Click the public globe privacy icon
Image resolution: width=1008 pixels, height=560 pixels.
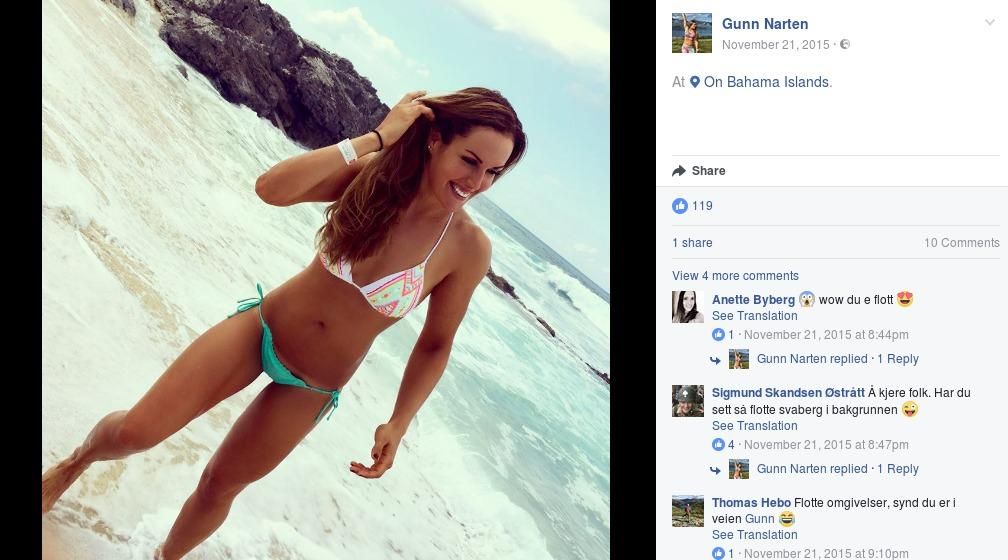(x=845, y=44)
